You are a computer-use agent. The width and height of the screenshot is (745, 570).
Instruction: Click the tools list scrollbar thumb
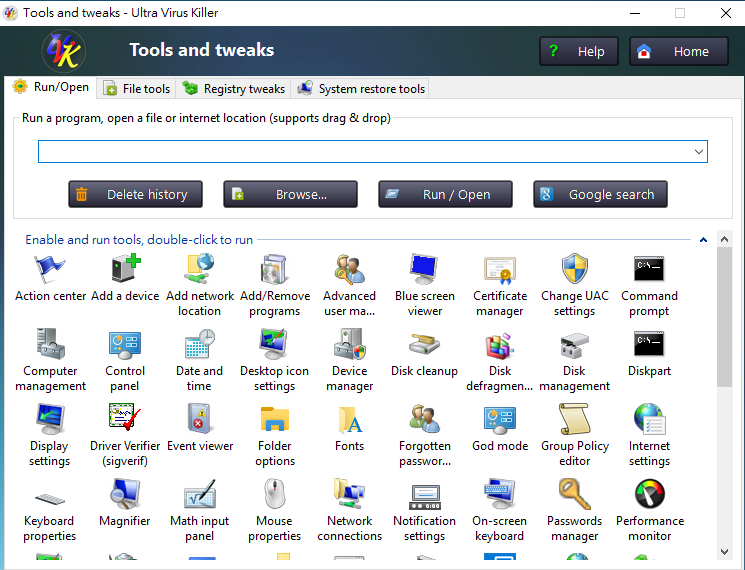click(724, 317)
